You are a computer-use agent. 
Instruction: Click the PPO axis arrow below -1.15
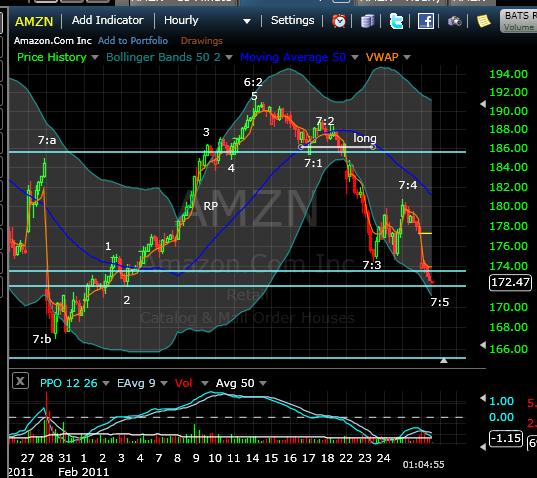click(483, 447)
